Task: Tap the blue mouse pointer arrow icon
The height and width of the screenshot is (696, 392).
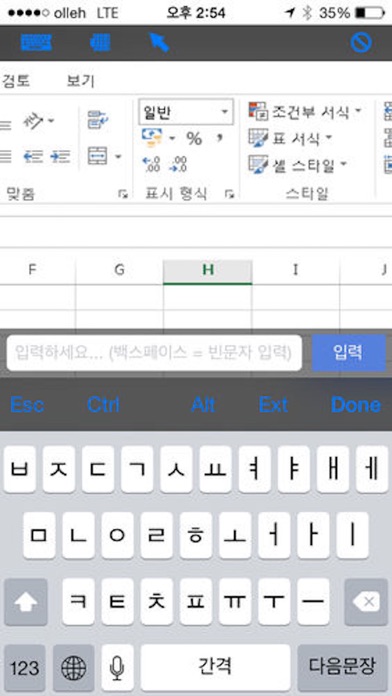Action: [159, 42]
